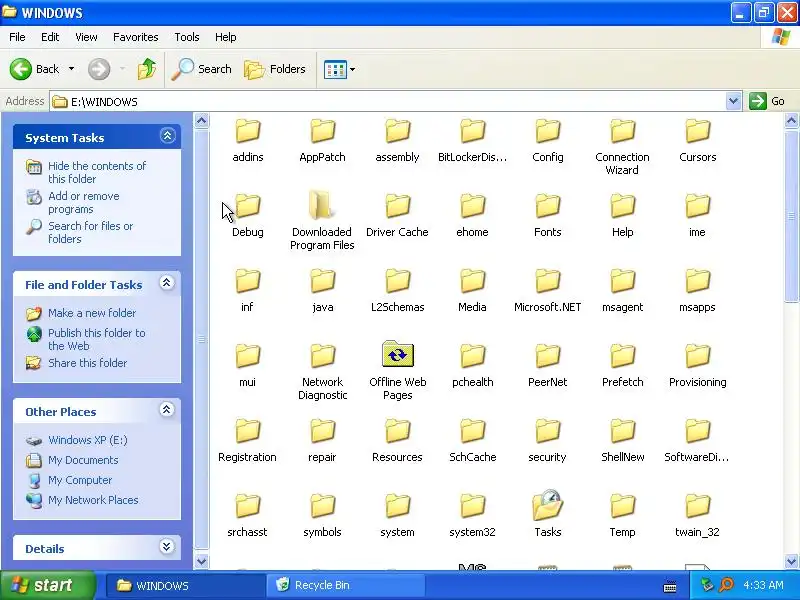Collapse the System Tasks panel
Image resolution: width=800 pixels, height=600 pixels.
tap(167, 136)
